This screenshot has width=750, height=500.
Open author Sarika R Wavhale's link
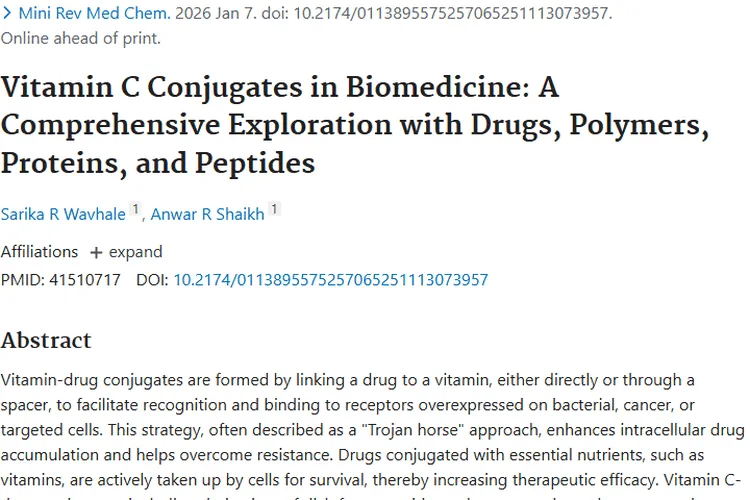[x=63, y=213]
